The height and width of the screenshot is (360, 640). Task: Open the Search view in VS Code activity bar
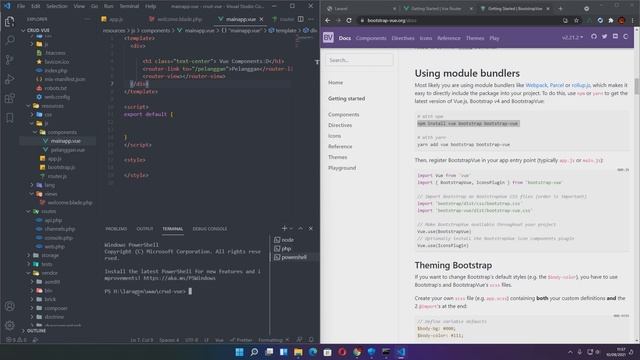click(9, 40)
